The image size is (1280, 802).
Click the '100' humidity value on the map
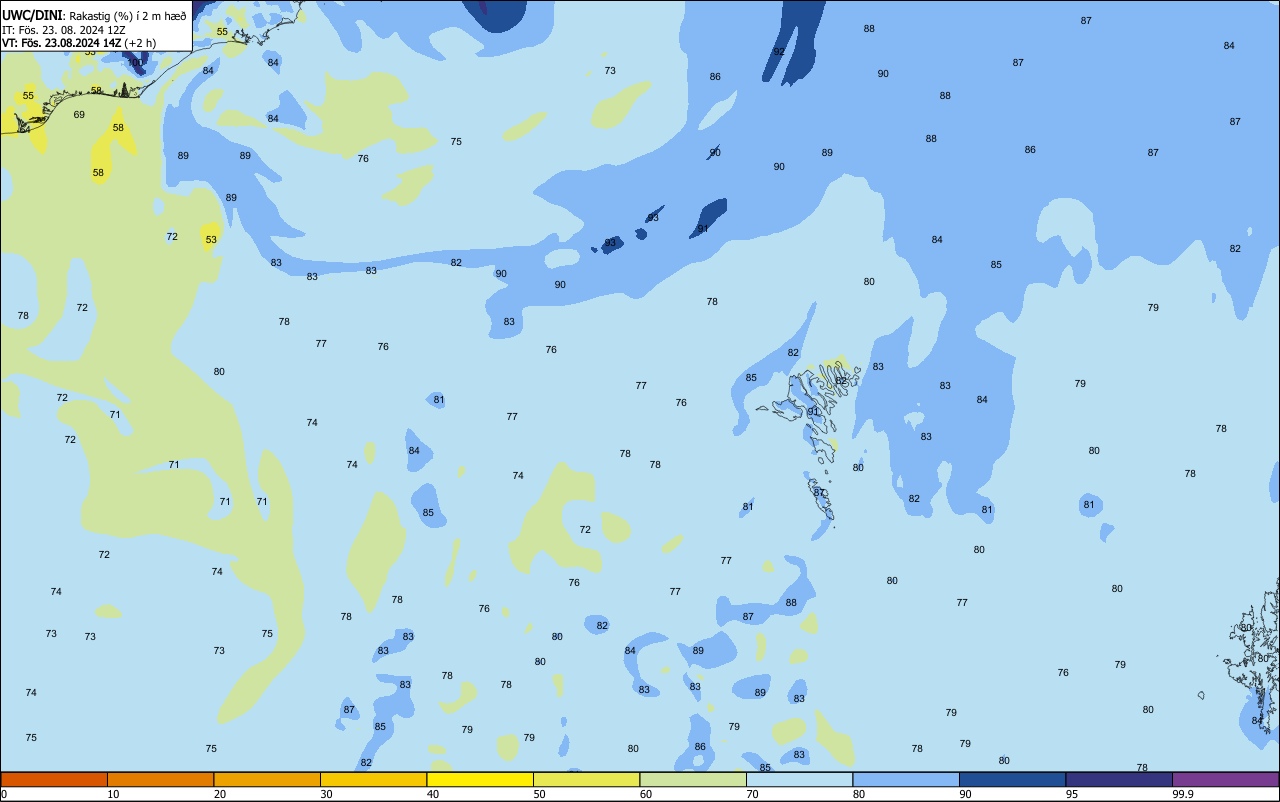click(x=135, y=63)
